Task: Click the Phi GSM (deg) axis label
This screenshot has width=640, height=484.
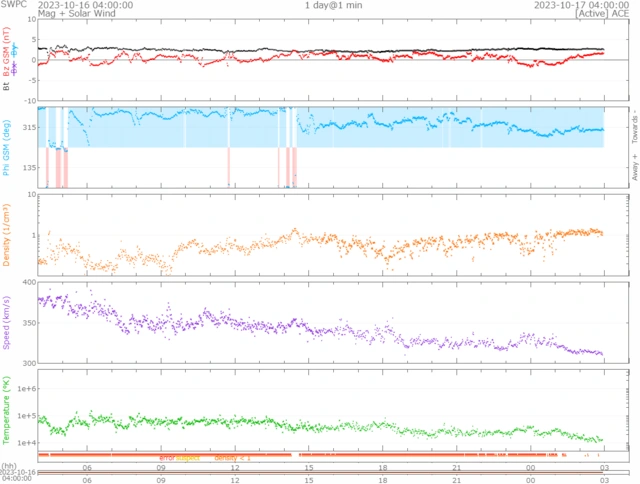Action: click(9, 149)
